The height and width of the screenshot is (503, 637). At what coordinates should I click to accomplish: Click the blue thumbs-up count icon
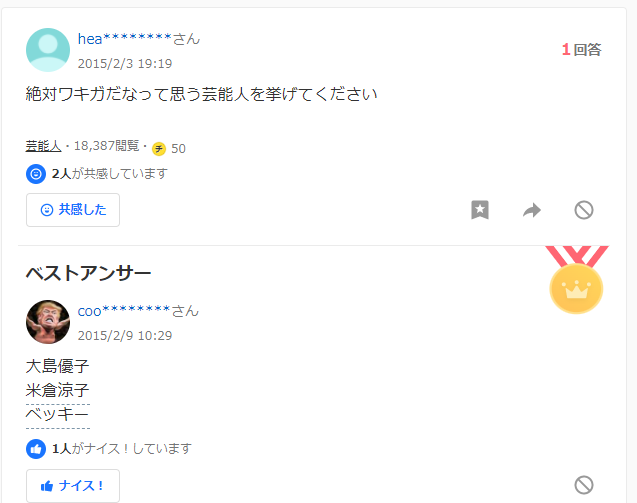click(x=36, y=449)
